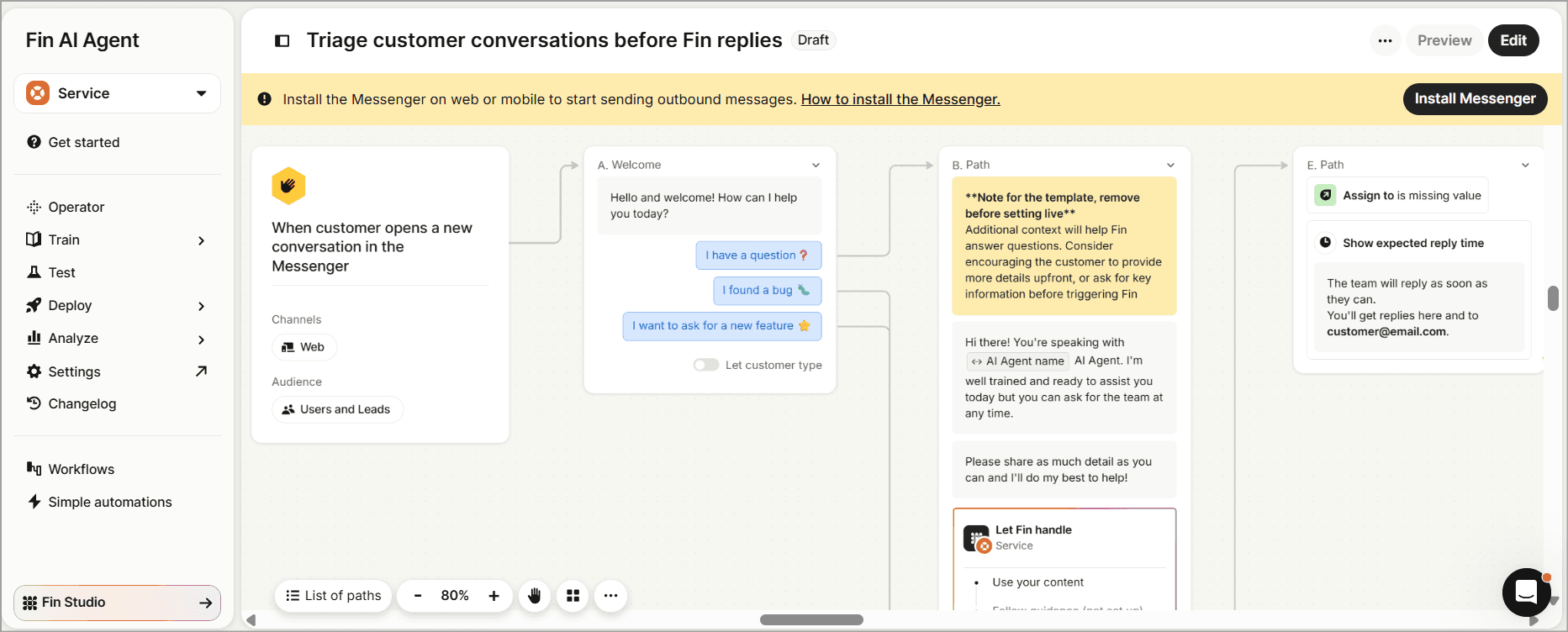This screenshot has height=632, width=1568.
Task: Click the Preview button
Action: [1444, 40]
